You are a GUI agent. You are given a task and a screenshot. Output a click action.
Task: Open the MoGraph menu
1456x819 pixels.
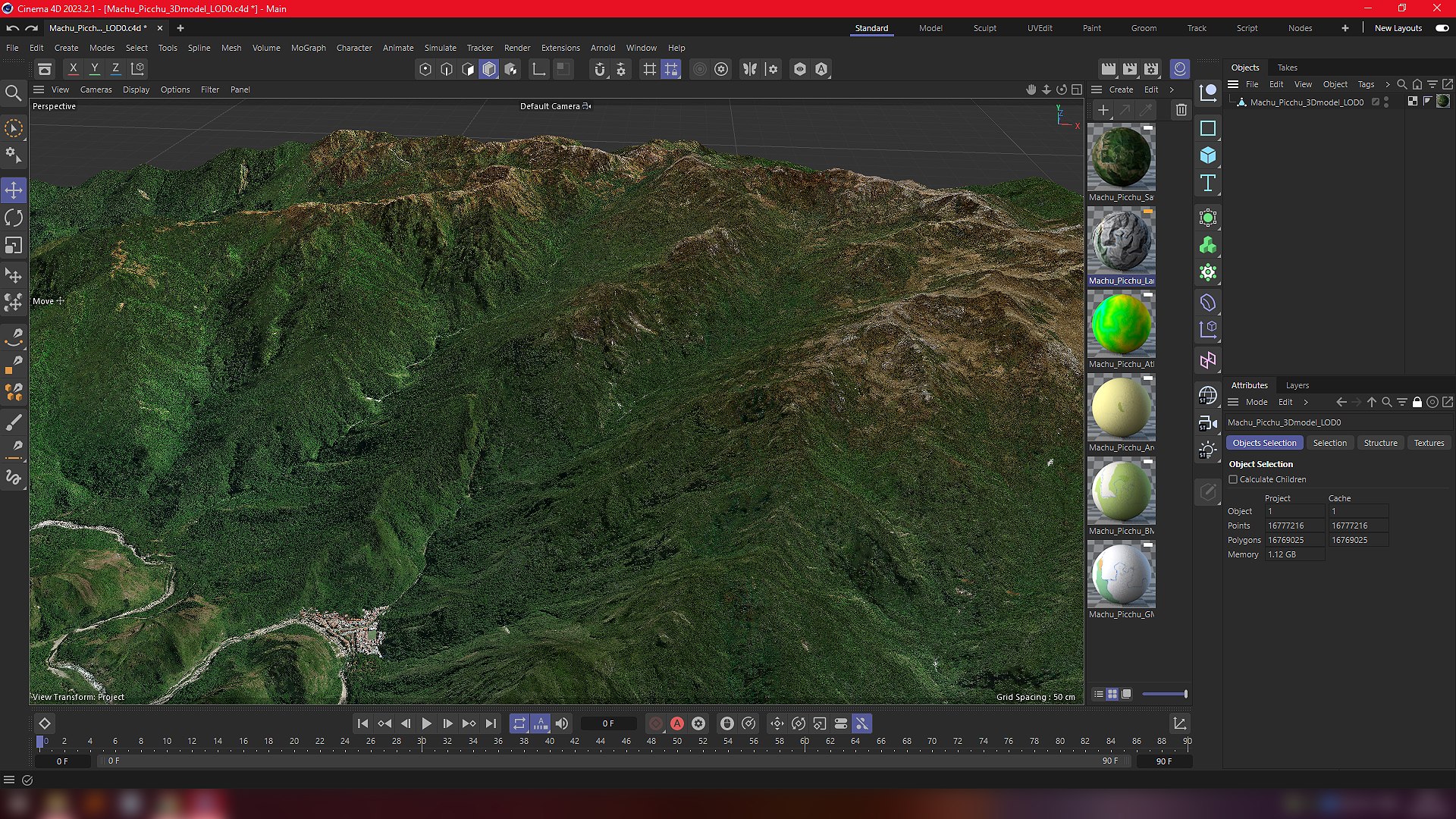point(309,48)
